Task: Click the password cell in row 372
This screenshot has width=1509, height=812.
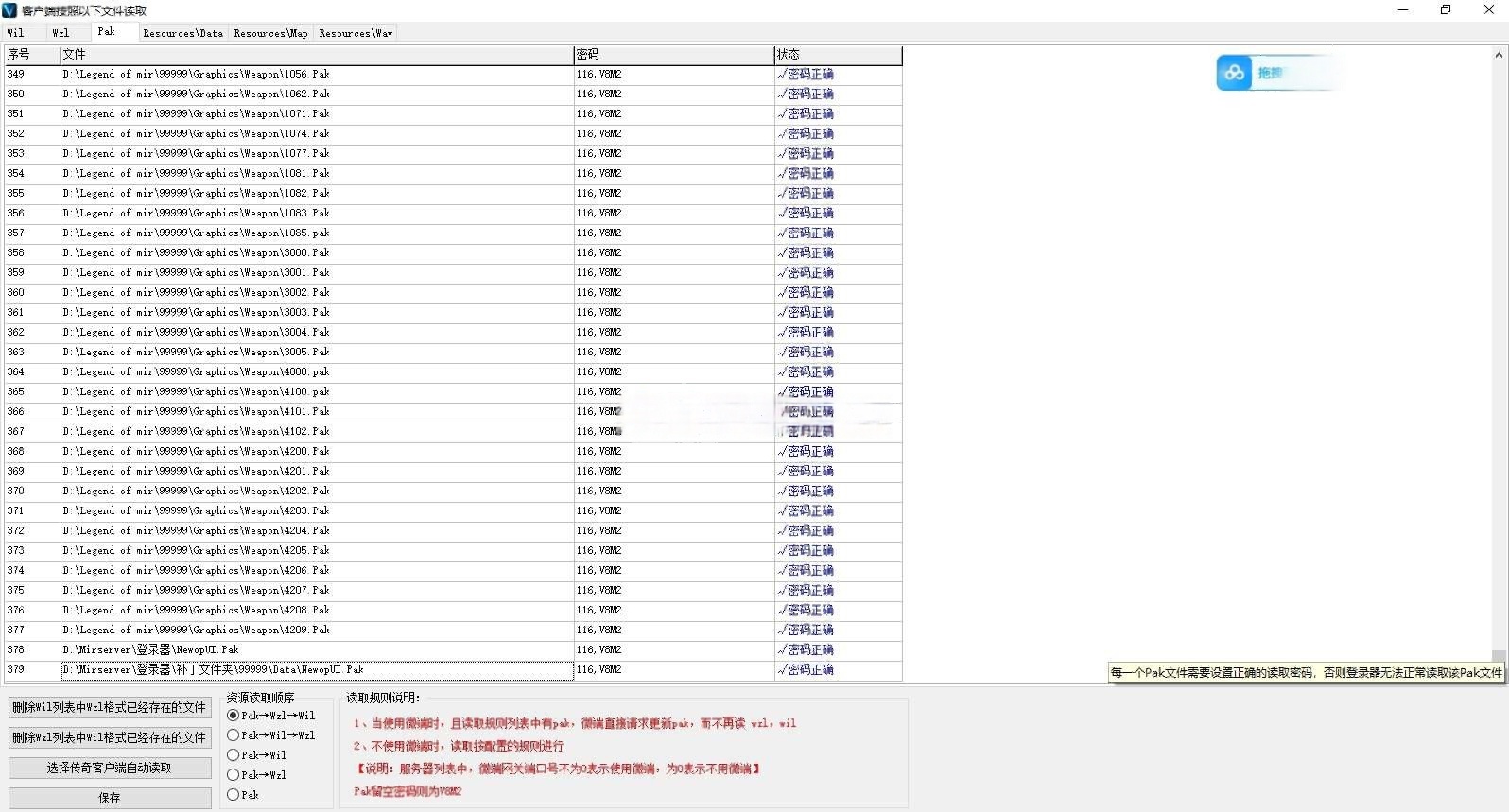Action: click(x=674, y=530)
